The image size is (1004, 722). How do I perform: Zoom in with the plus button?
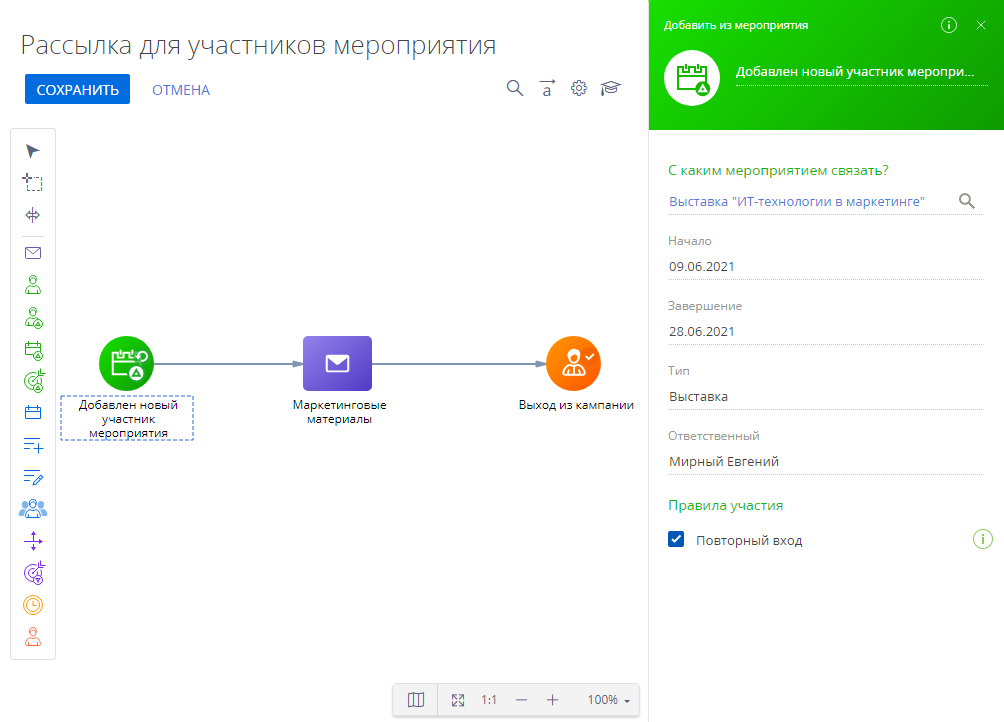pos(553,700)
